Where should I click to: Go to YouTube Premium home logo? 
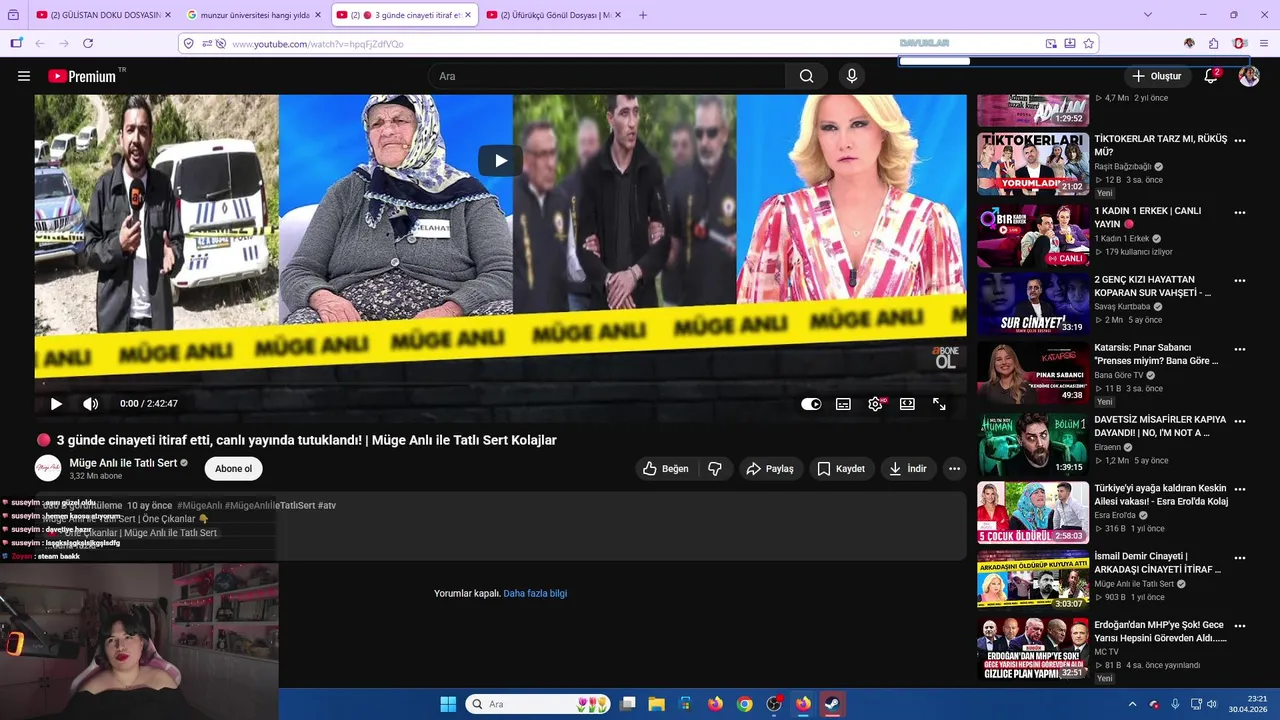point(82,76)
